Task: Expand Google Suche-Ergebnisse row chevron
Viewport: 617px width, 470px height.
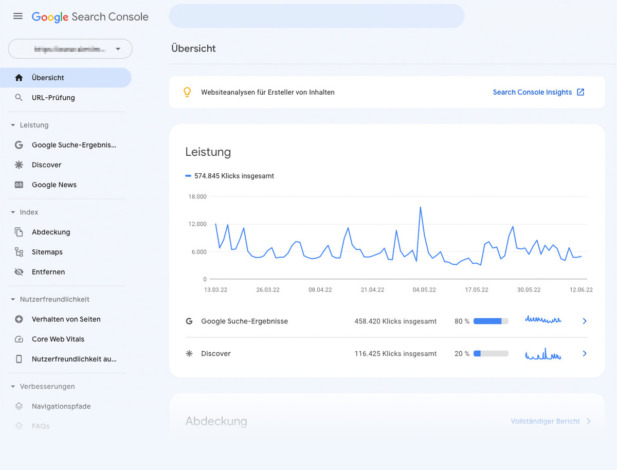Action: (x=584, y=321)
